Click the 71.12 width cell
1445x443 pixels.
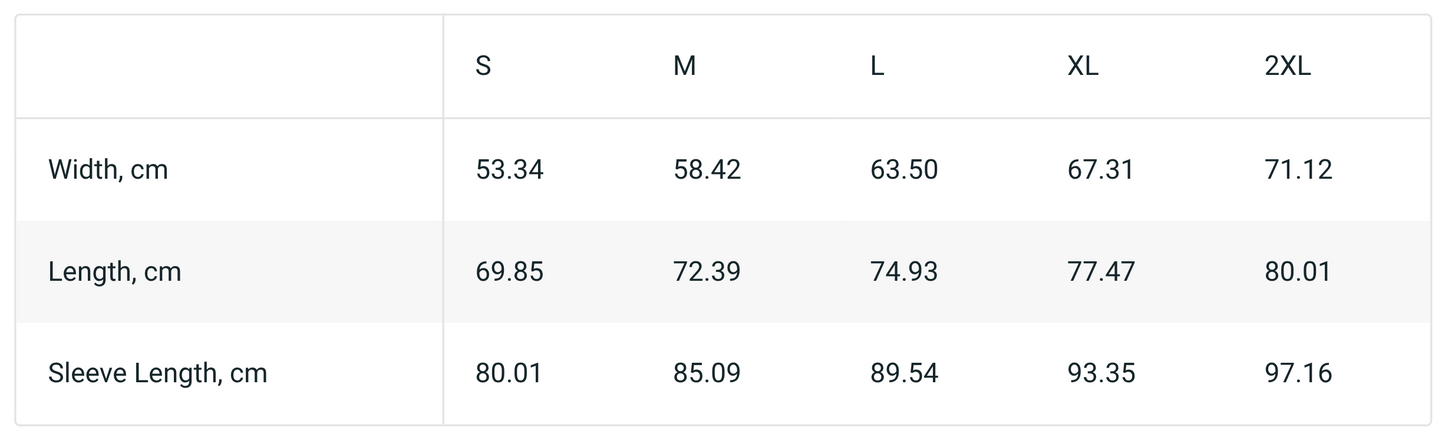click(x=1298, y=170)
